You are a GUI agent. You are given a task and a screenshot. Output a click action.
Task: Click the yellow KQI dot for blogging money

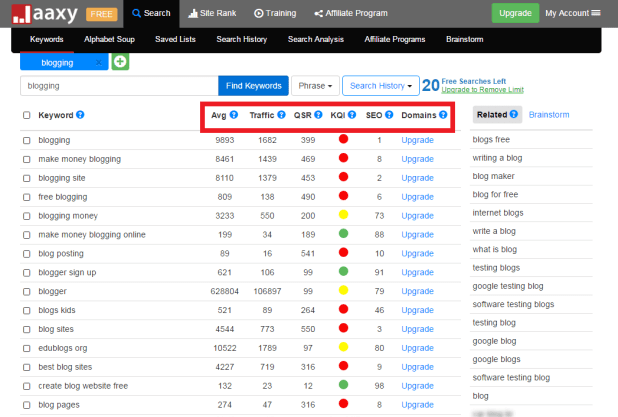(x=343, y=214)
